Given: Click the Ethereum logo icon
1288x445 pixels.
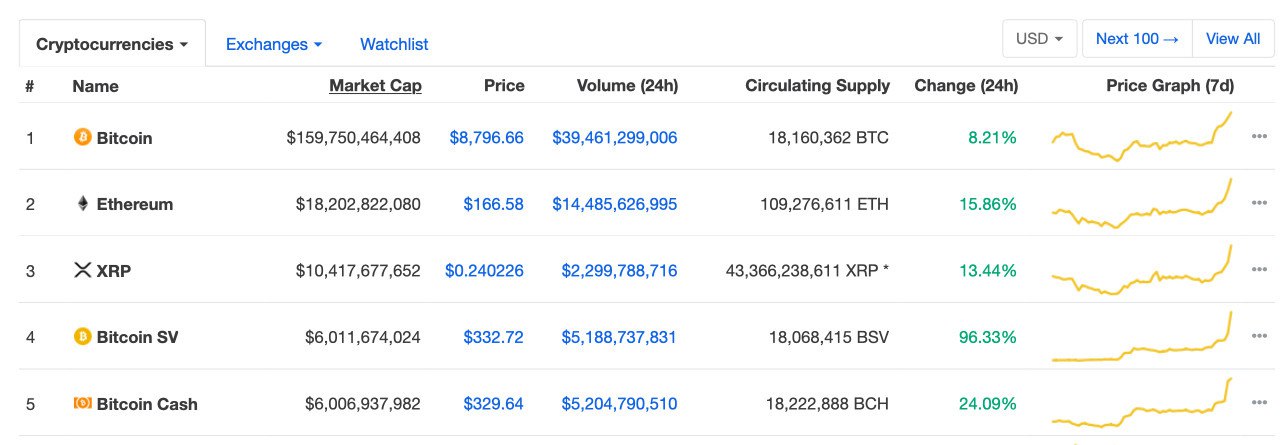Looking at the screenshot, I should 83,204.
